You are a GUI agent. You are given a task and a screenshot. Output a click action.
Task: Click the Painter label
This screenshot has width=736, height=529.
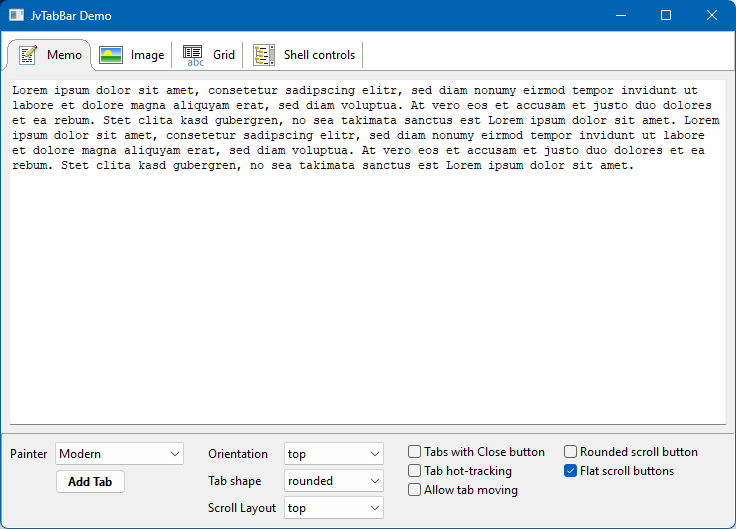(29, 454)
